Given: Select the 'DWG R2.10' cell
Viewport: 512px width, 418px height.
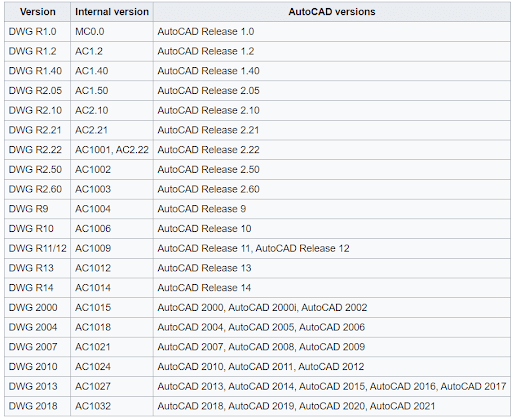Looking at the screenshot, I should pyautogui.click(x=37, y=110).
